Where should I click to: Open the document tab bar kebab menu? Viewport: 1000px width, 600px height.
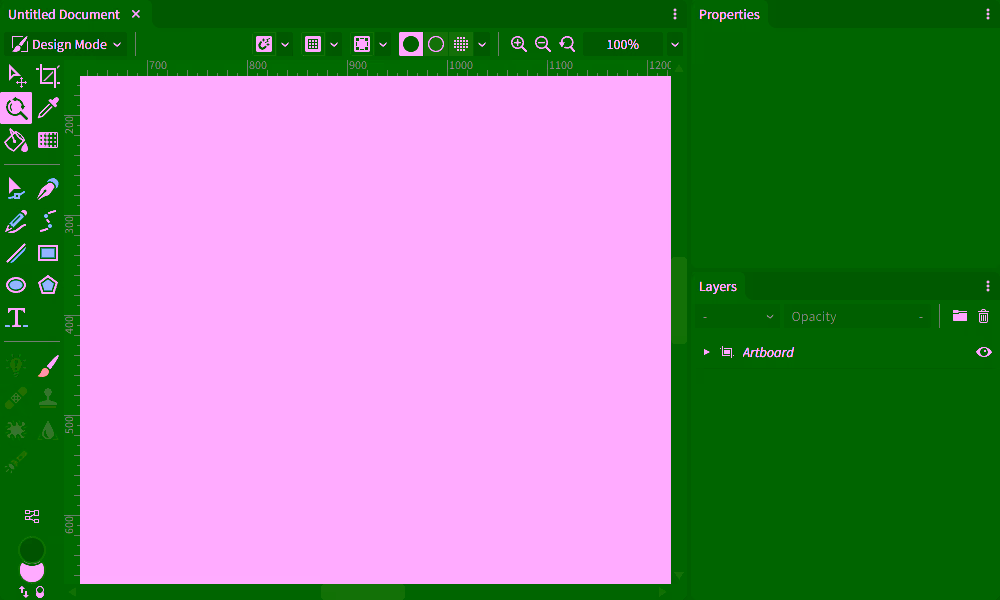pyautogui.click(x=675, y=14)
